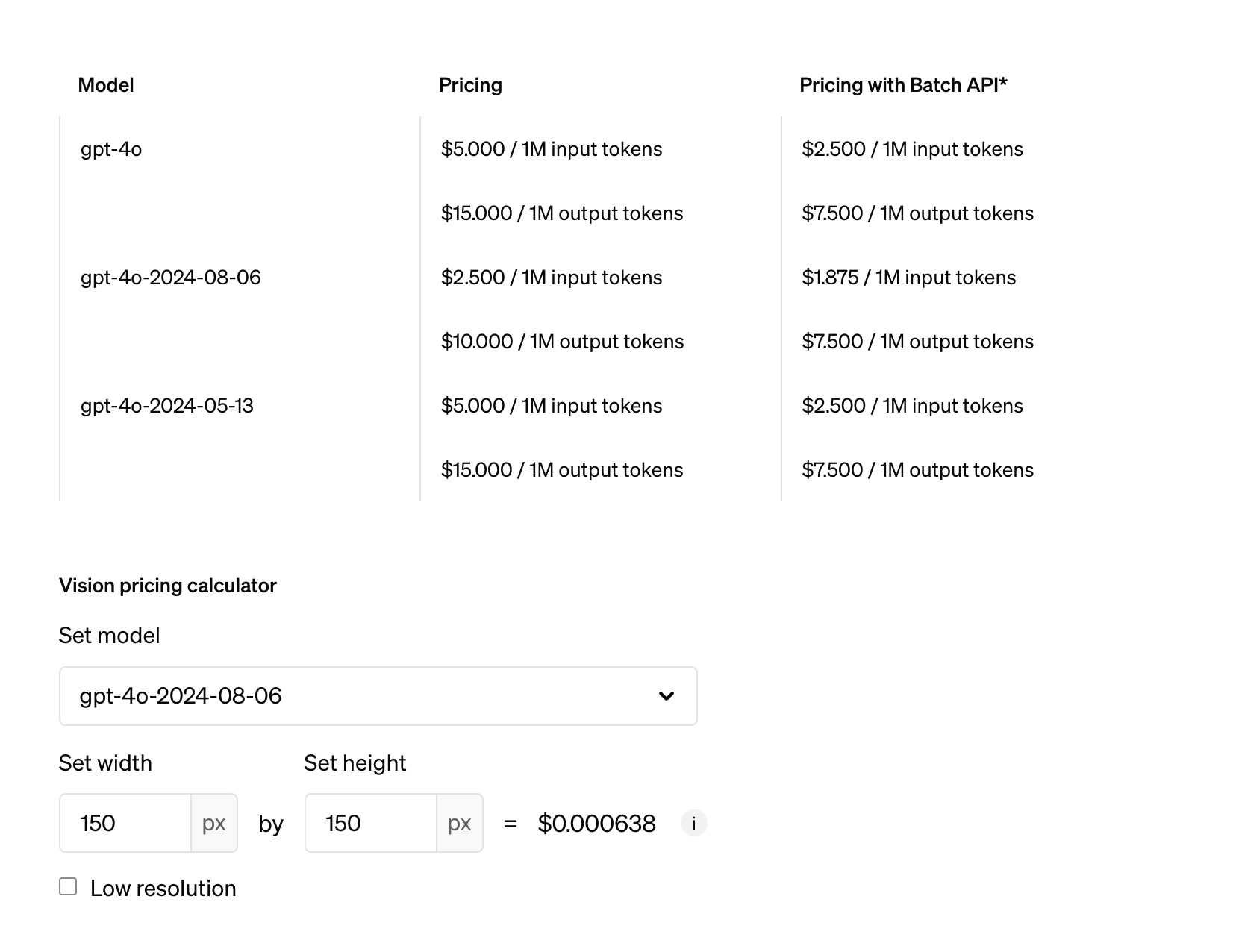Click the calculated price $0.000638
Viewport: 1233px width, 952px height.
[x=596, y=823]
